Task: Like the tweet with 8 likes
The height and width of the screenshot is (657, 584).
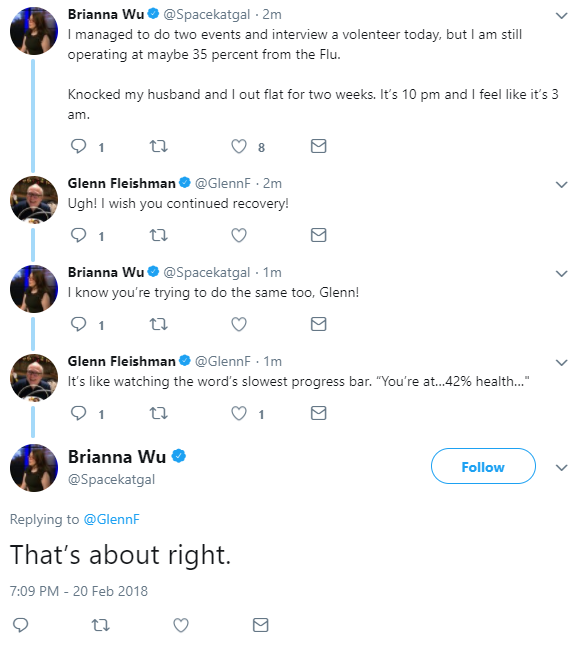Action: coord(239,146)
